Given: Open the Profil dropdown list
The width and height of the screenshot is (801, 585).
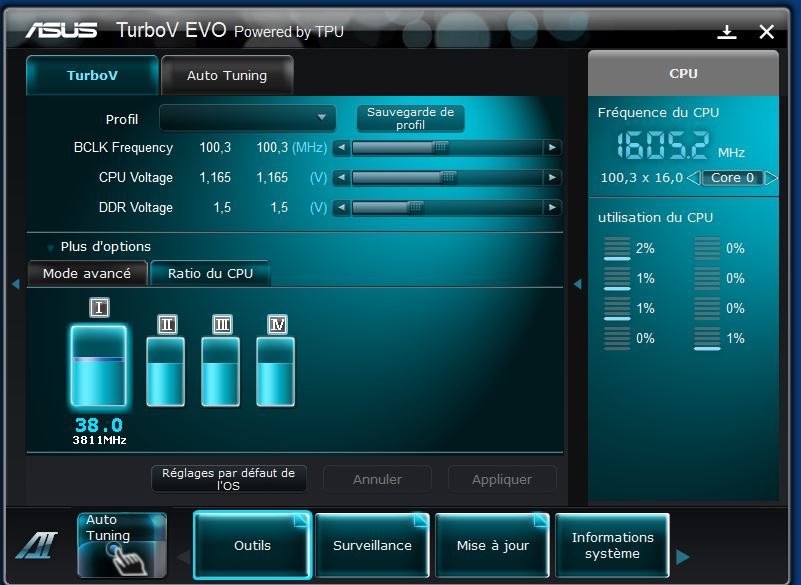Looking at the screenshot, I should (x=322, y=118).
